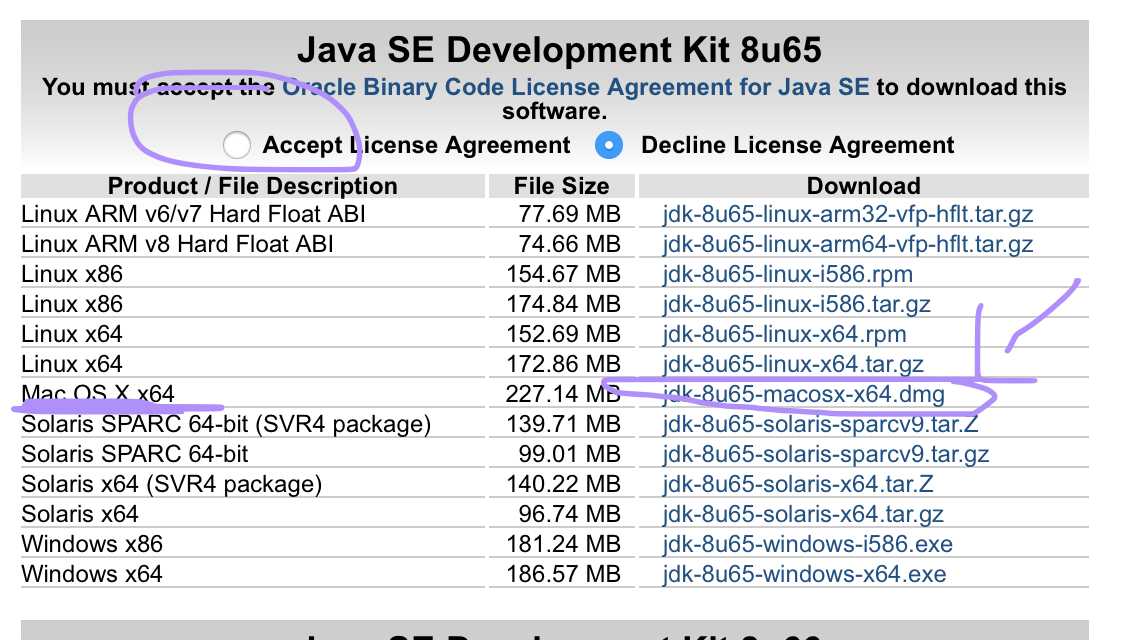Click the 227.14 MB file size cell
The image size is (1132, 640).
pos(563,395)
